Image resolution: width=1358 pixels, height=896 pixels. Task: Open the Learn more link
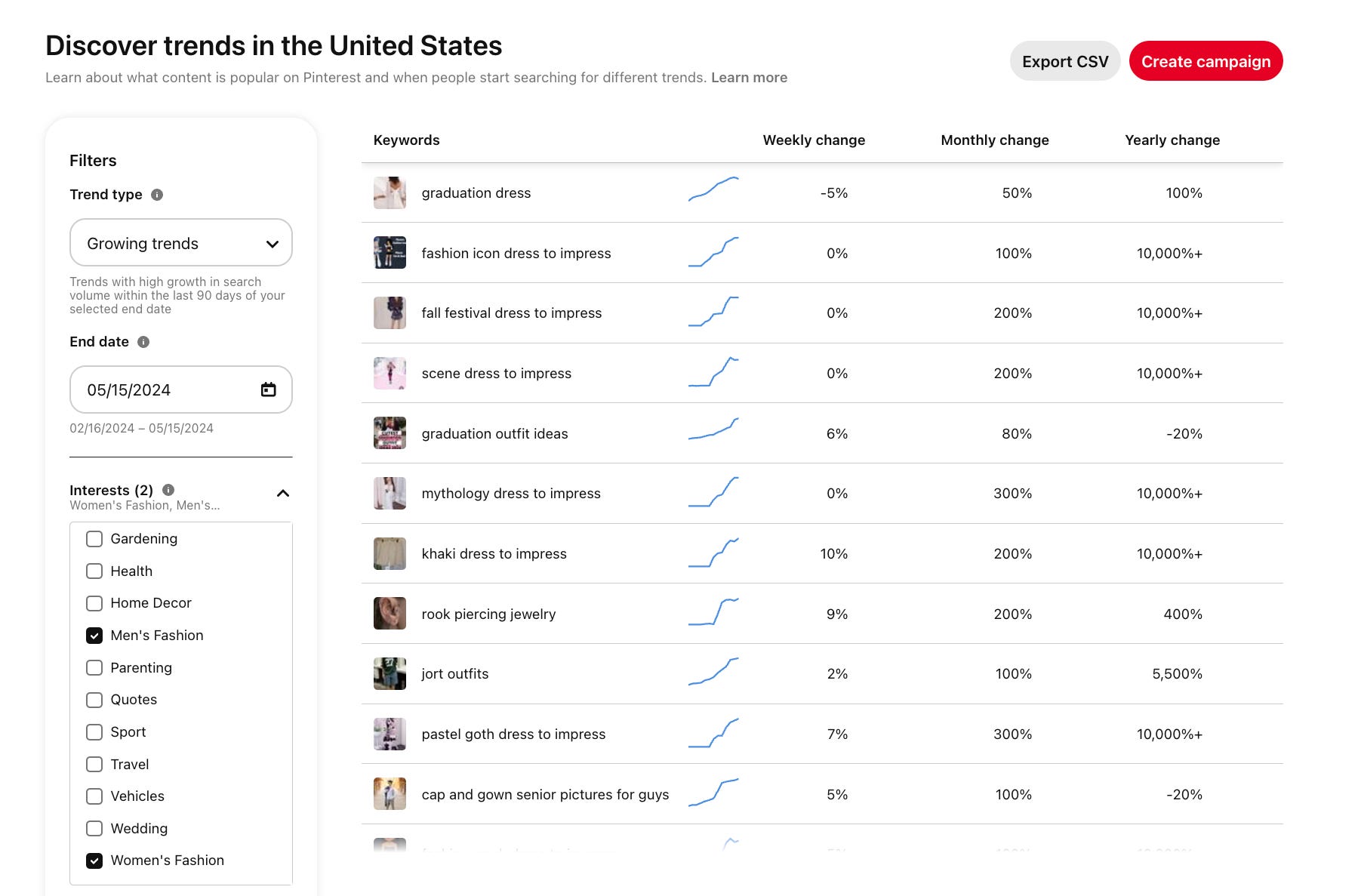[749, 78]
